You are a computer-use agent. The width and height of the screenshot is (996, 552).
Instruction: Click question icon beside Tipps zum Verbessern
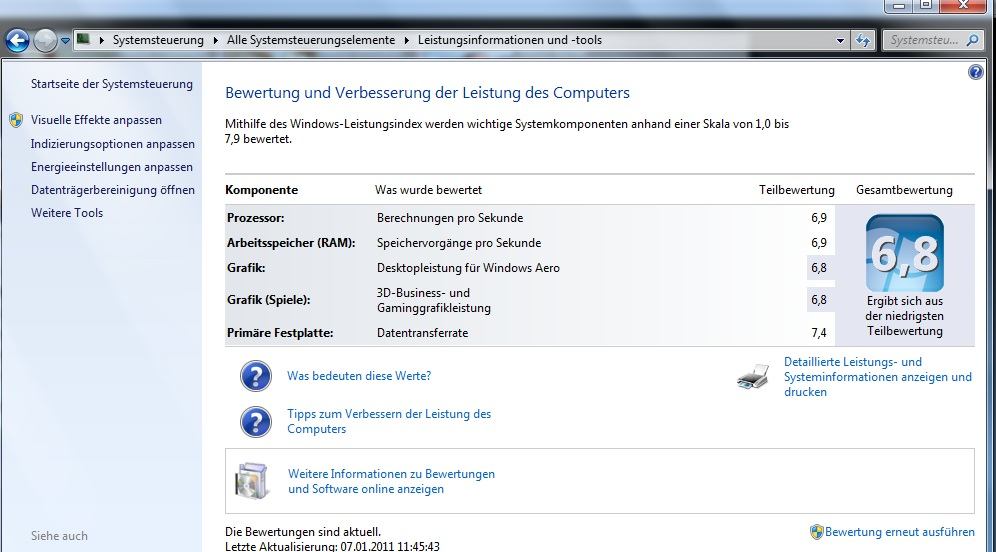point(256,422)
